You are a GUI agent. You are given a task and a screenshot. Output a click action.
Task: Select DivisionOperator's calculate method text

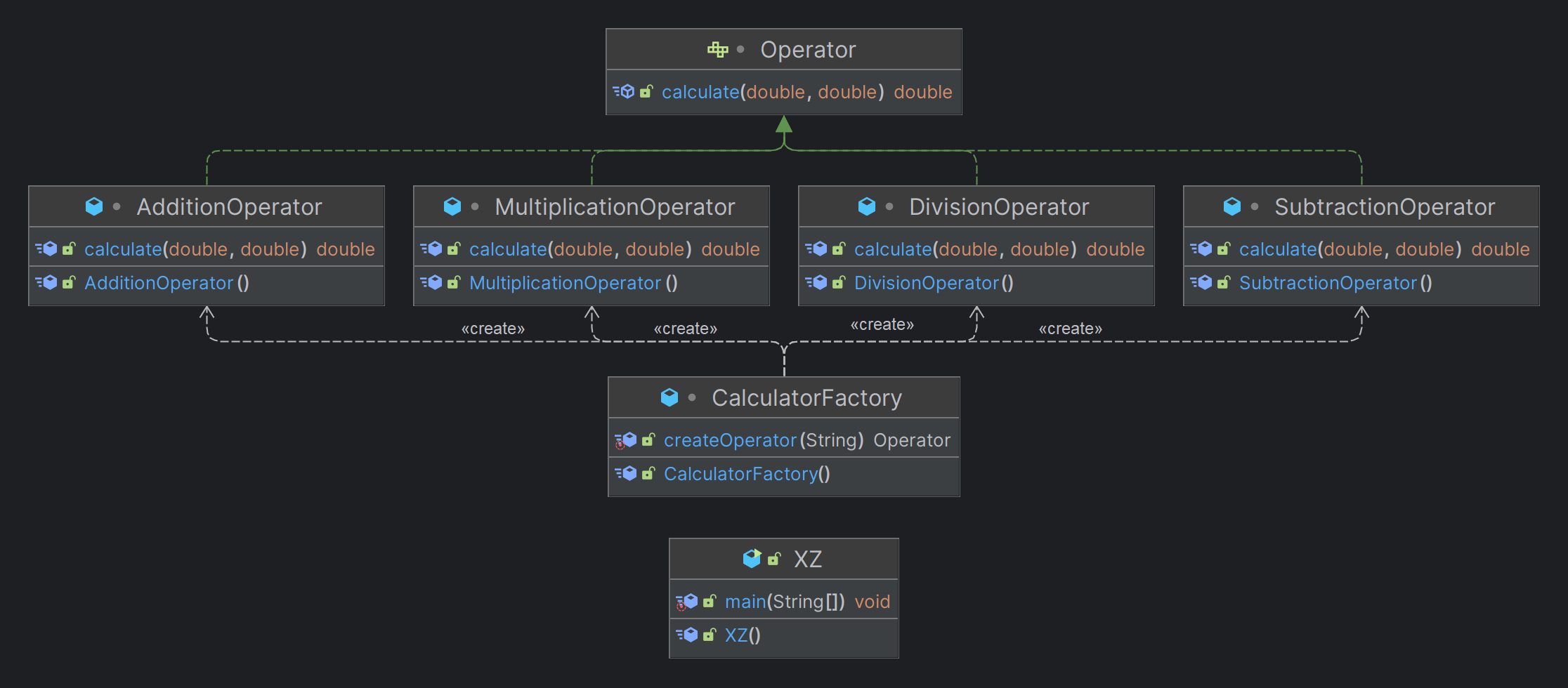click(x=965, y=249)
